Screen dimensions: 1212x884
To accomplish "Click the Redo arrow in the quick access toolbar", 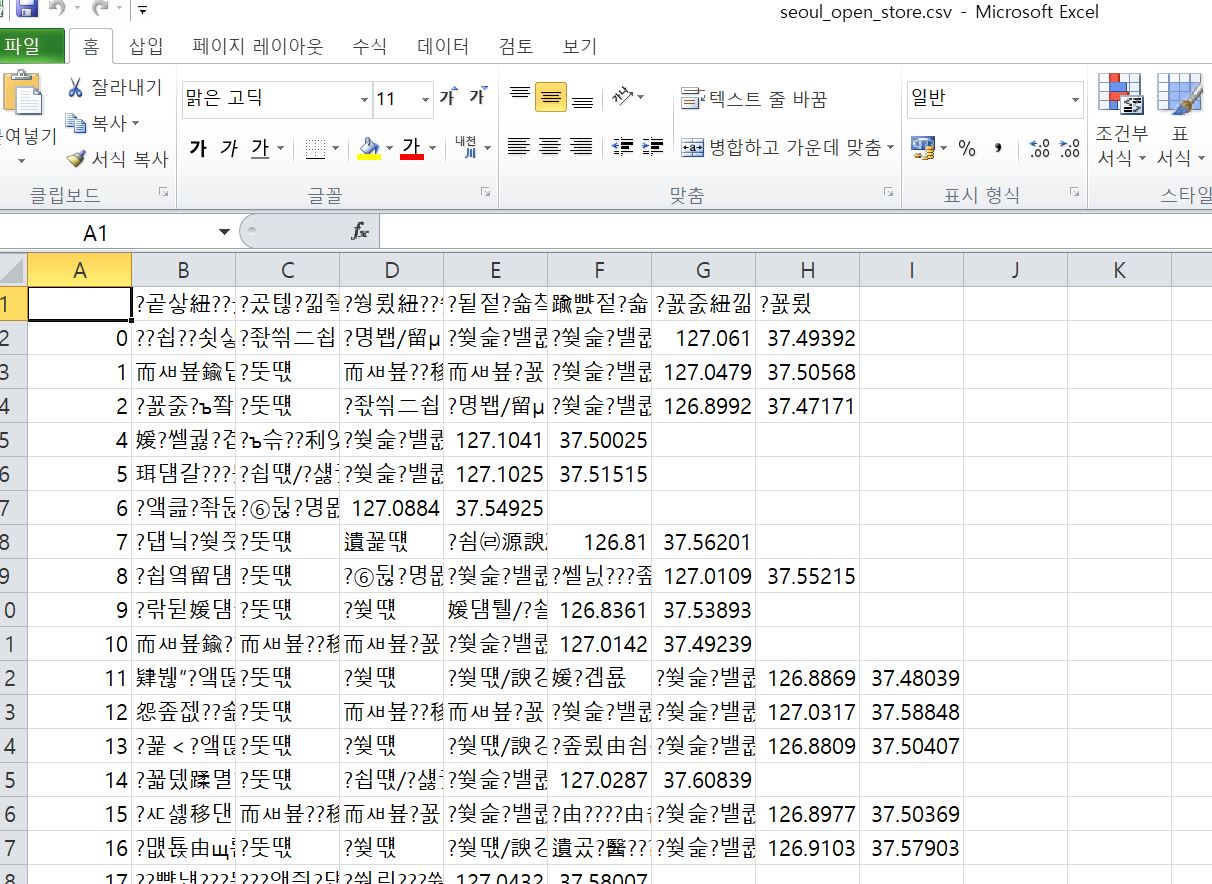I will click(100, 11).
